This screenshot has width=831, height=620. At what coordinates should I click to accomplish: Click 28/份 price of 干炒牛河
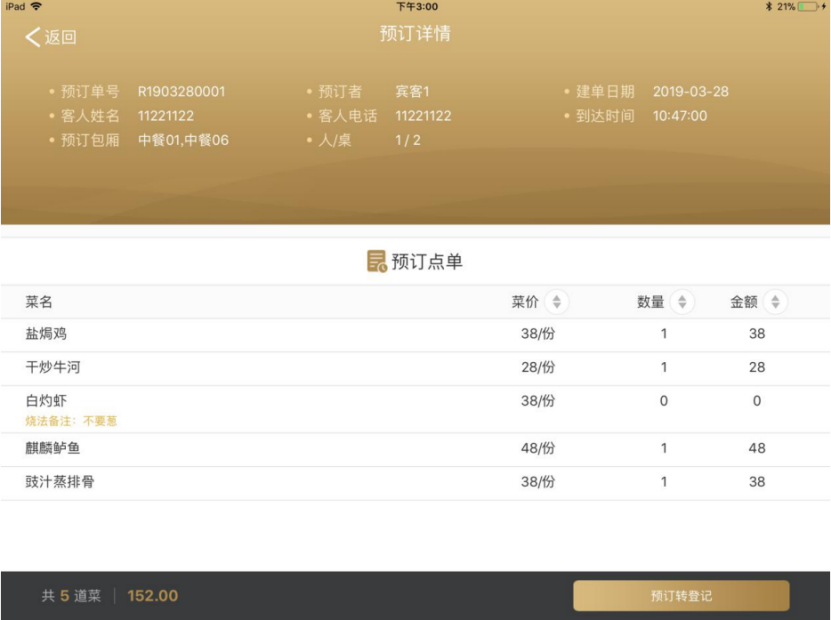[538, 367]
